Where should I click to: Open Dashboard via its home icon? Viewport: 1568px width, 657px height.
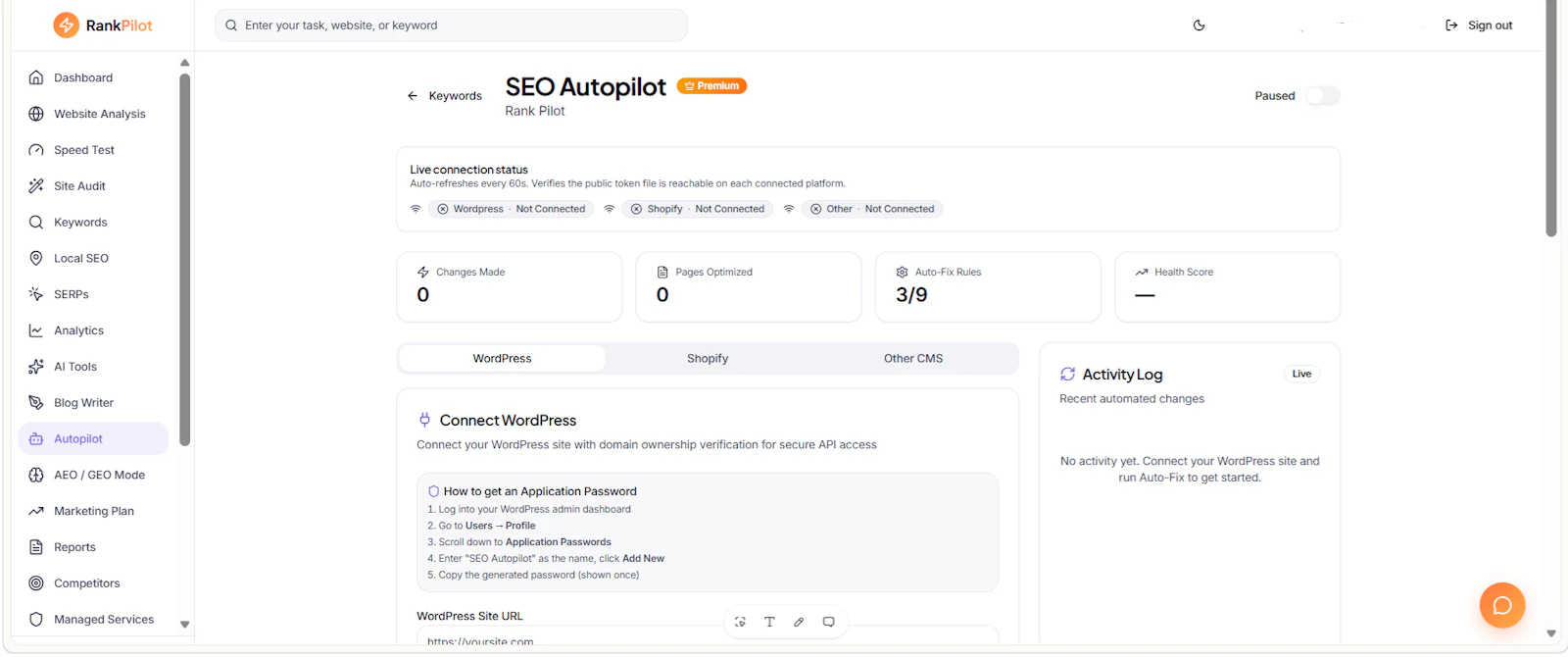[x=36, y=77]
